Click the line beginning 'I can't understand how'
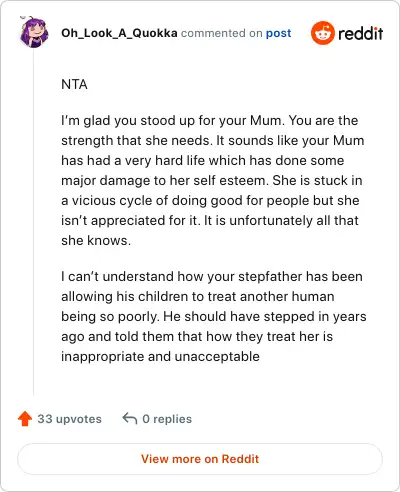400x492 pixels. click(x=212, y=276)
